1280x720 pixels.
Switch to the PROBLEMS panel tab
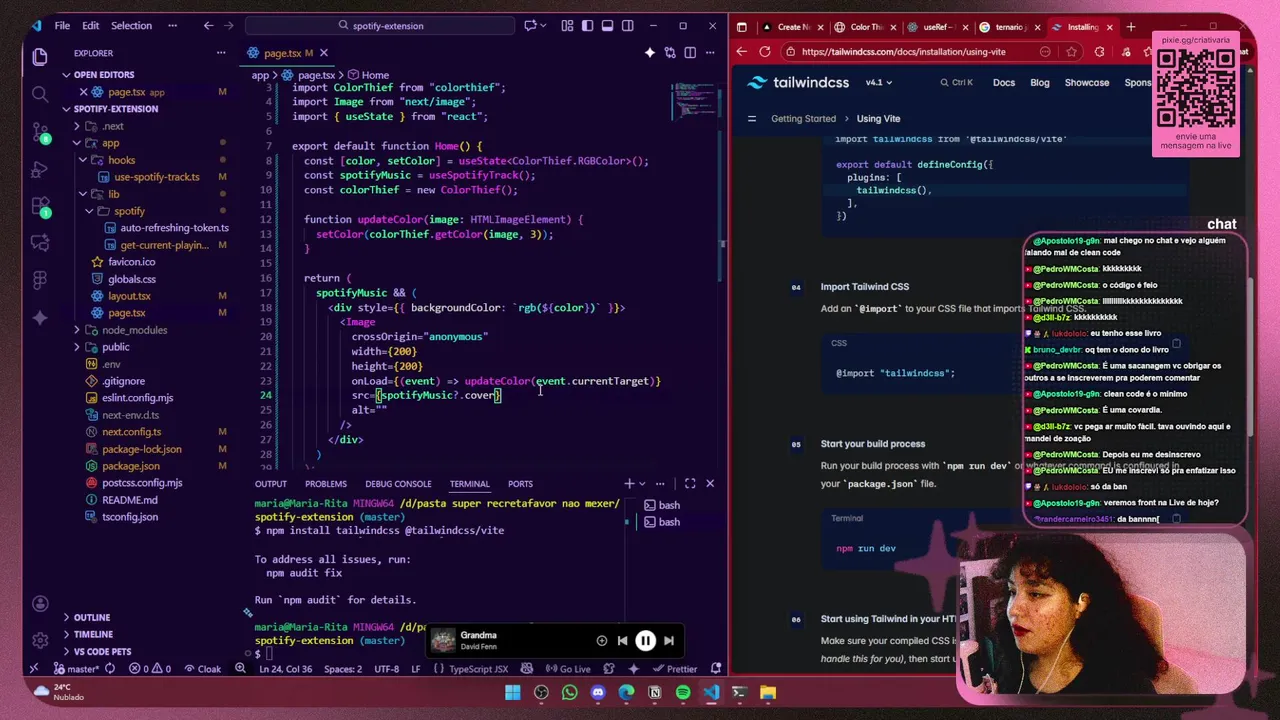326,484
